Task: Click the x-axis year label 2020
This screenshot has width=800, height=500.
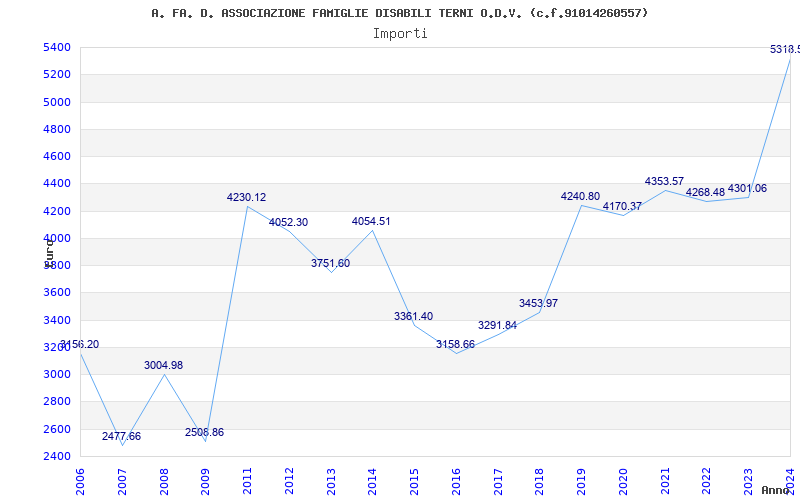Action: pyautogui.click(x=623, y=482)
